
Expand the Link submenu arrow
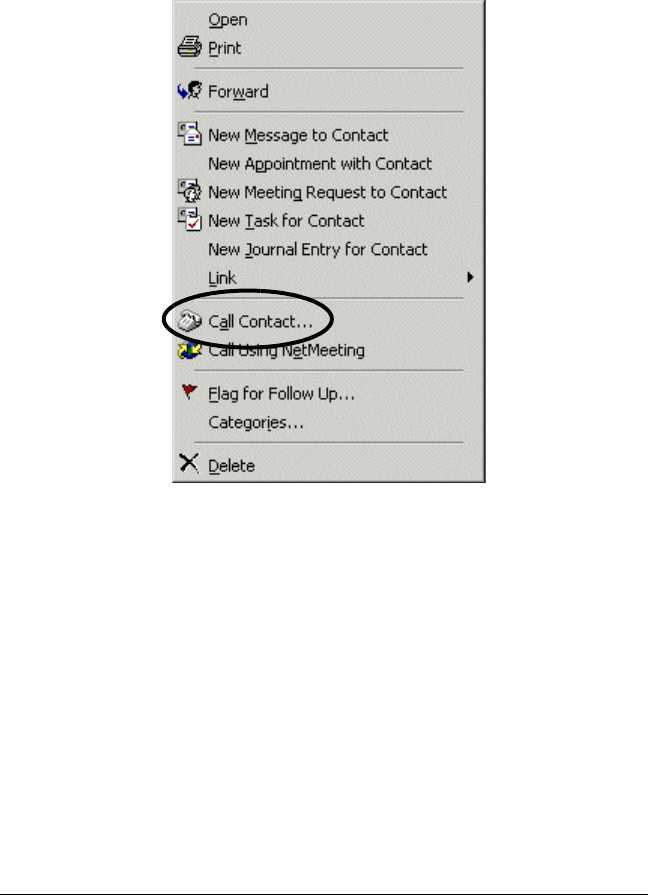470,277
